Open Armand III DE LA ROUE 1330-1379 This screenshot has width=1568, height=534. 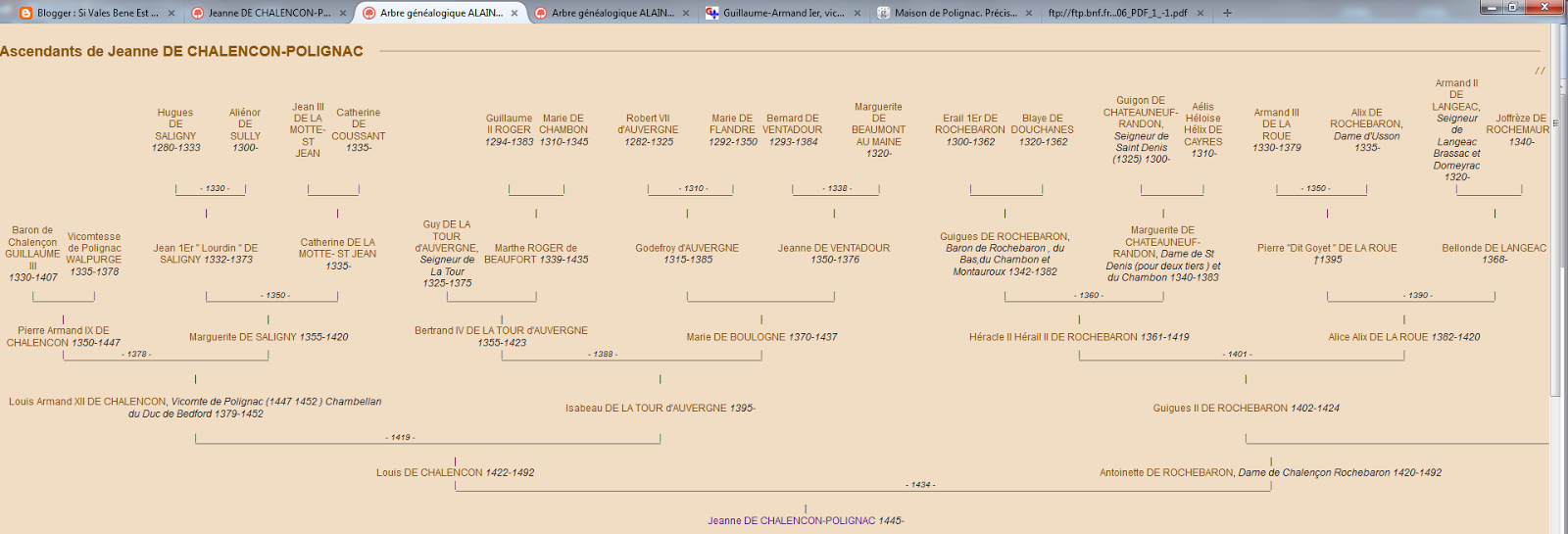click(1276, 130)
